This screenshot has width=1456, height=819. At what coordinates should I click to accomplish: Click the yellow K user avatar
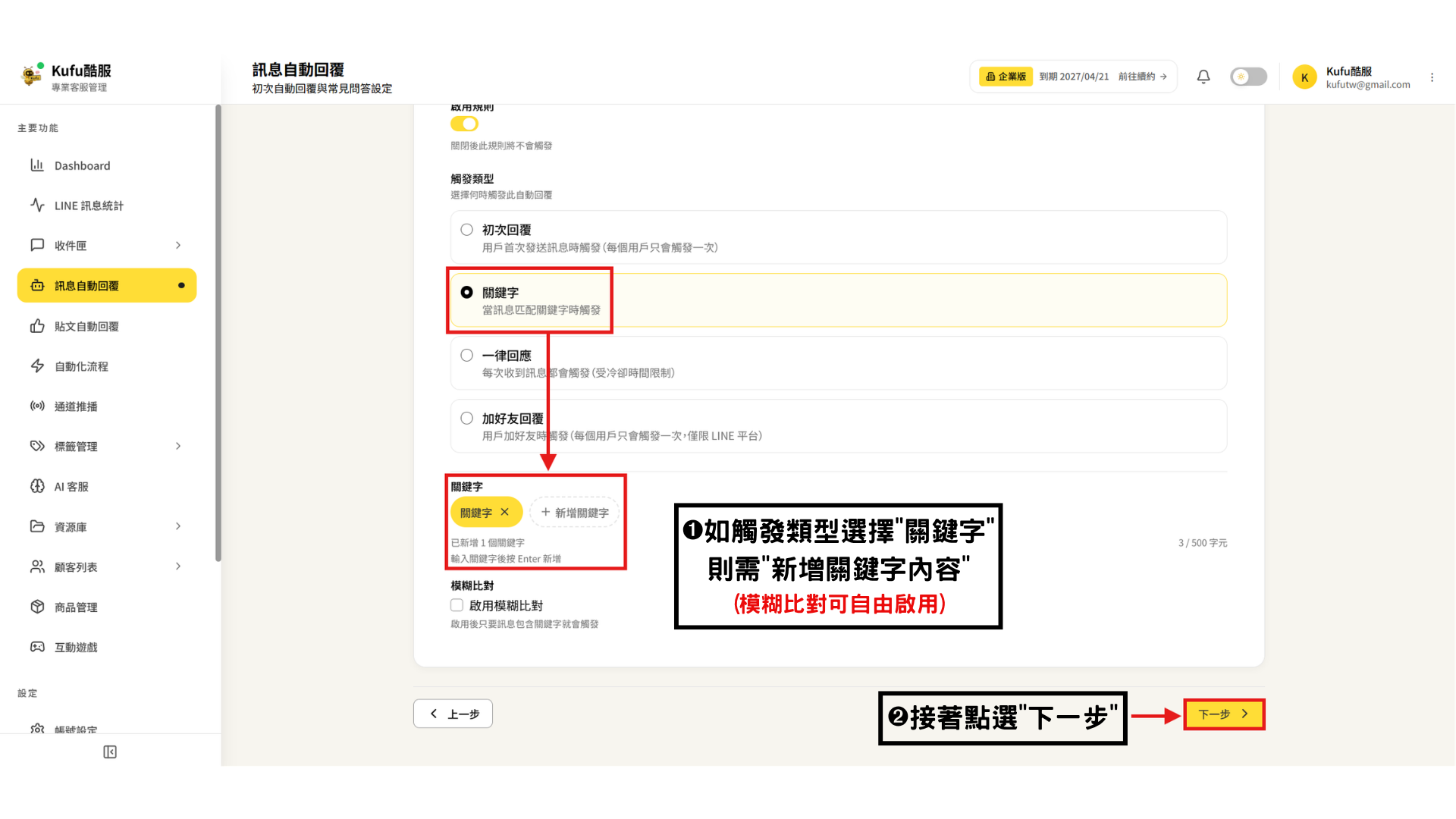[1304, 77]
